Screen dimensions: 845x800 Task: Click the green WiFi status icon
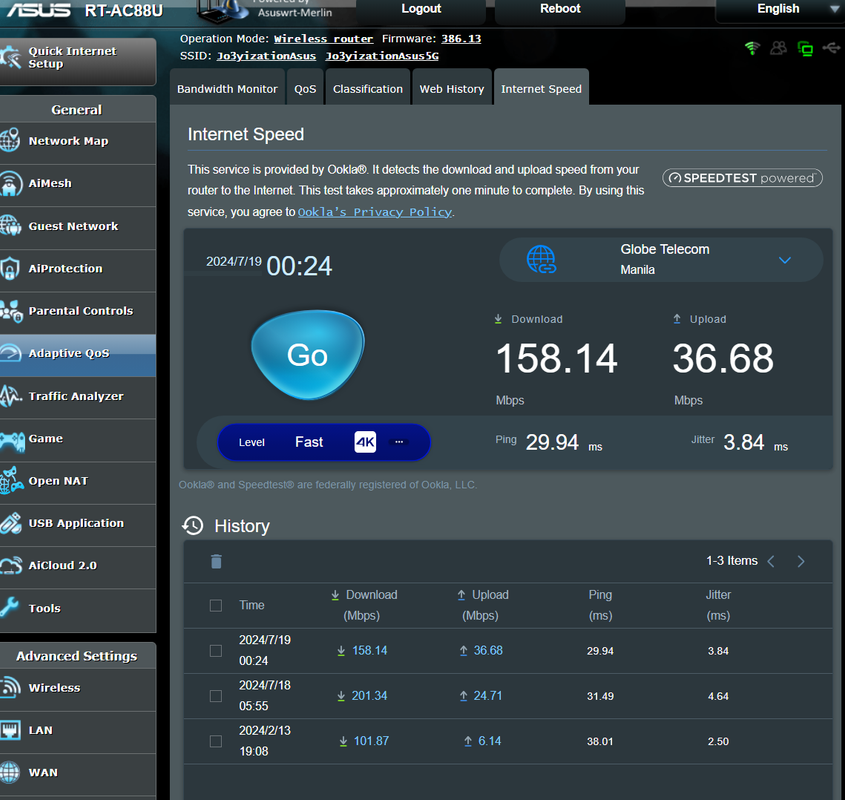[752, 49]
